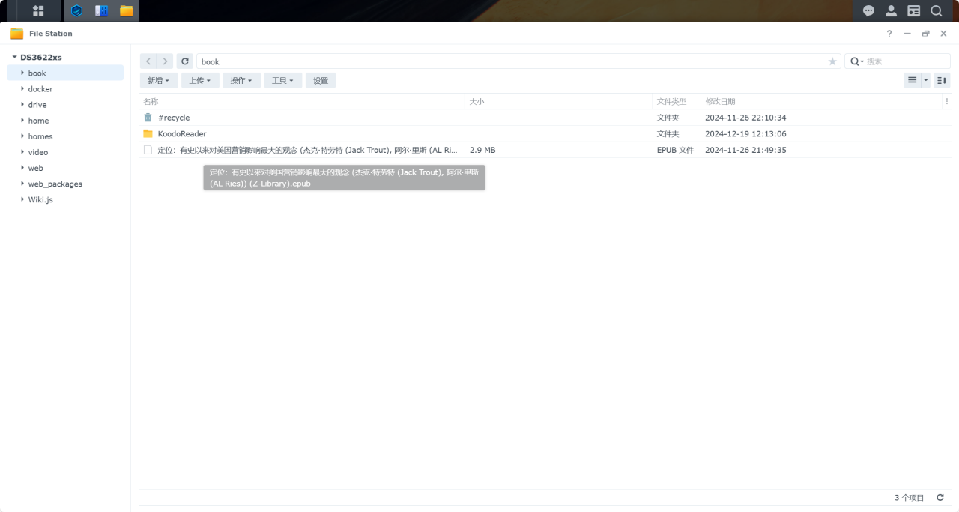Click the refresh icon at bottom right
The width and height of the screenshot is (959, 512).
point(940,497)
